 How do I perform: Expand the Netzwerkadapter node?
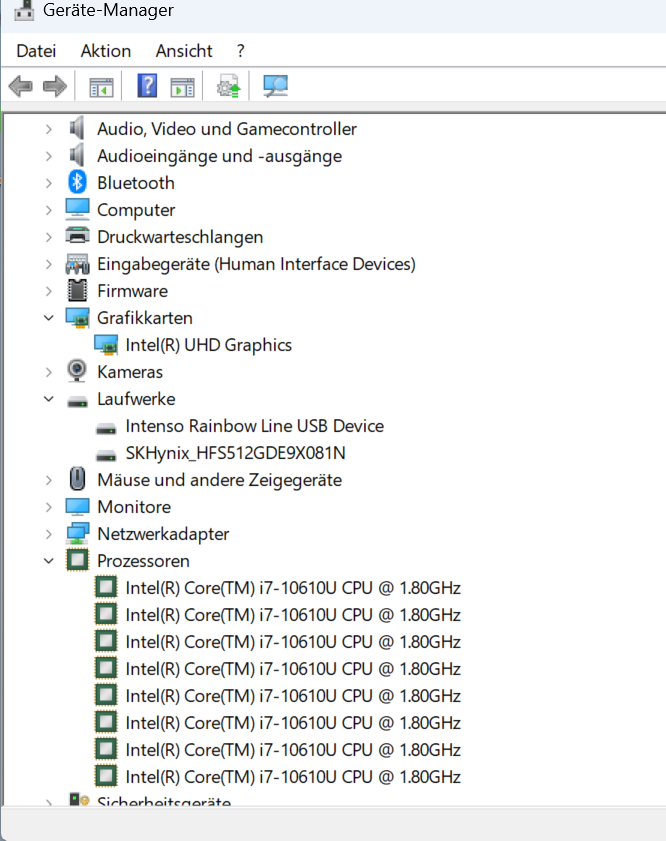(x=49, y=534)
